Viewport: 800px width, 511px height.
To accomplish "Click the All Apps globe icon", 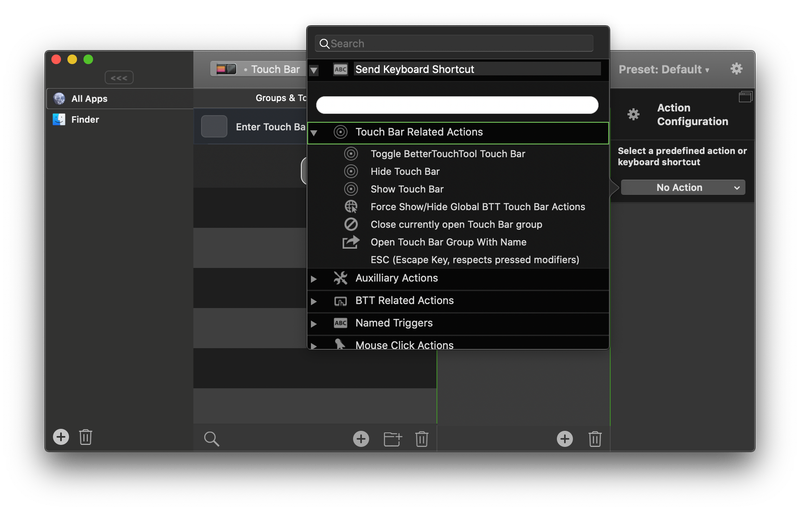I will pos(59,98).
